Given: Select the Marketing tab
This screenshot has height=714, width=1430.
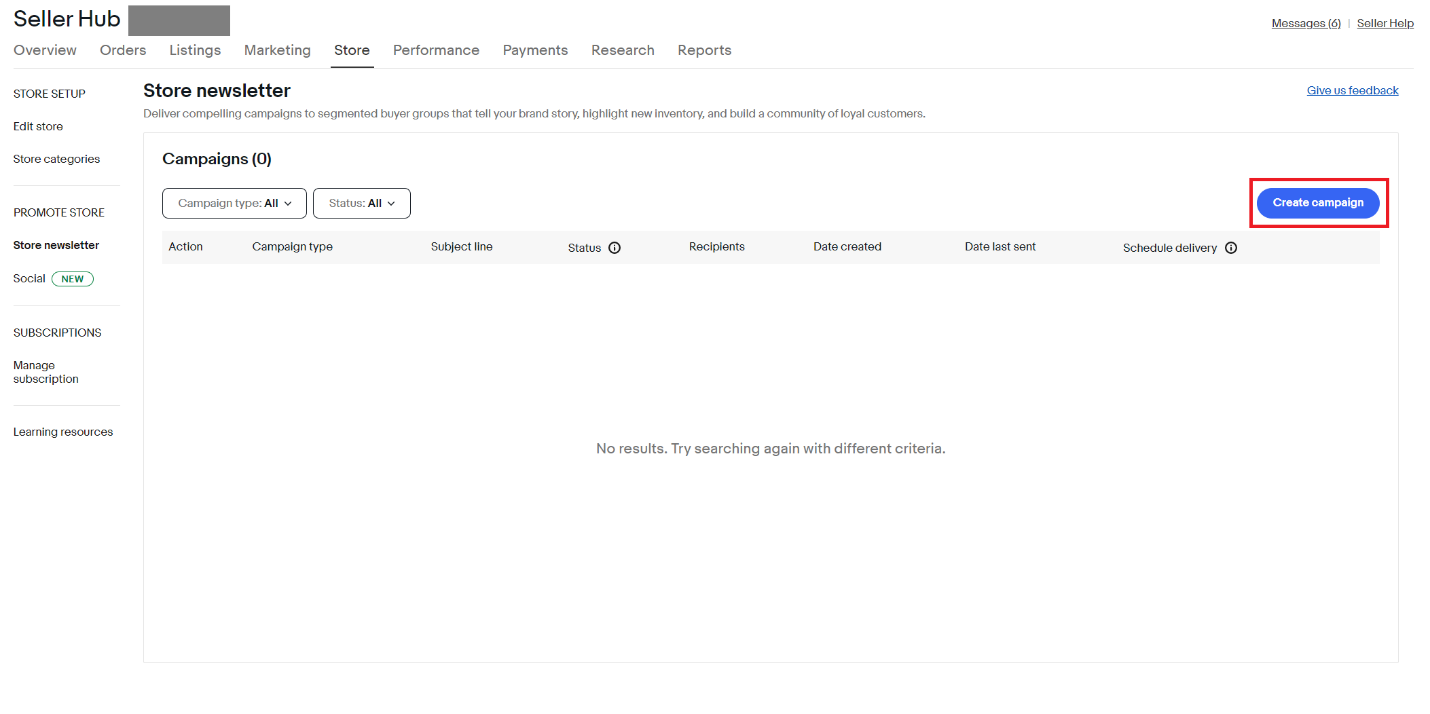Looking at the screenshot, I should point(277,50).
